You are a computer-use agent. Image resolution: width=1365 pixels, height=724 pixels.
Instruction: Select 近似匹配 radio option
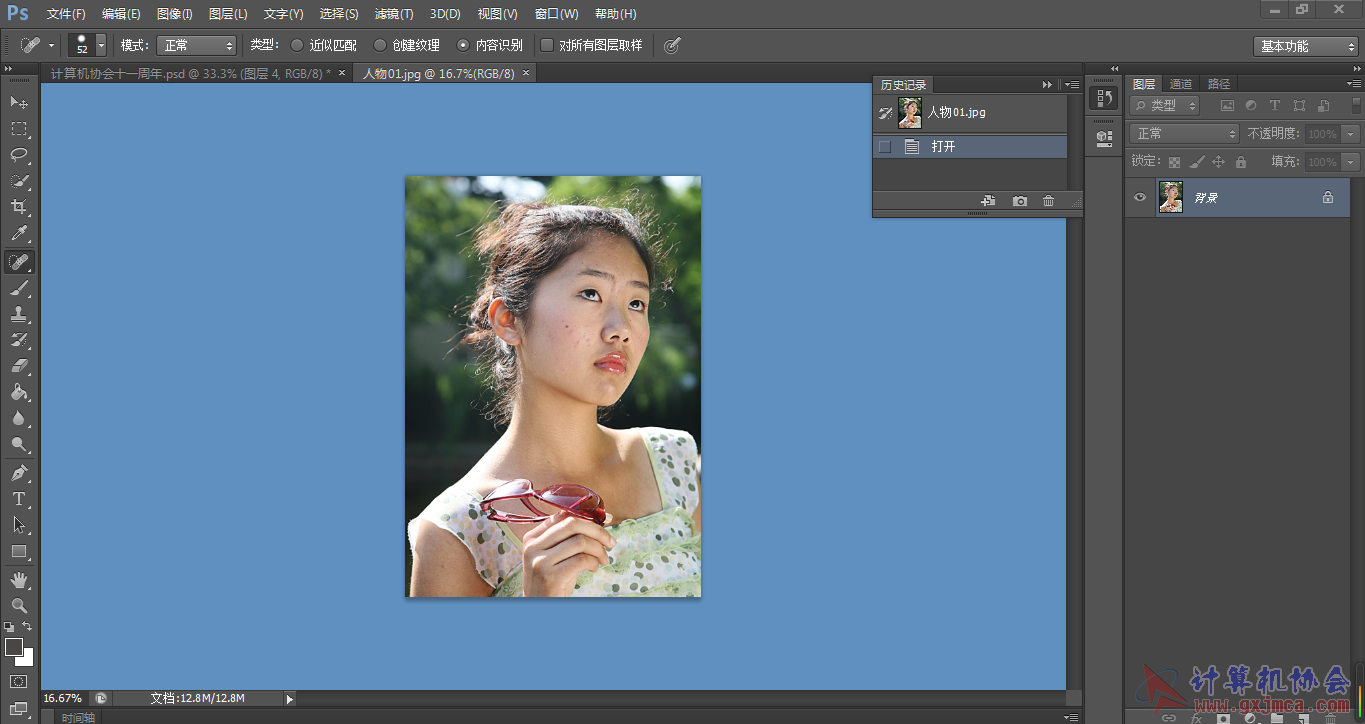(x=296, y=45)
